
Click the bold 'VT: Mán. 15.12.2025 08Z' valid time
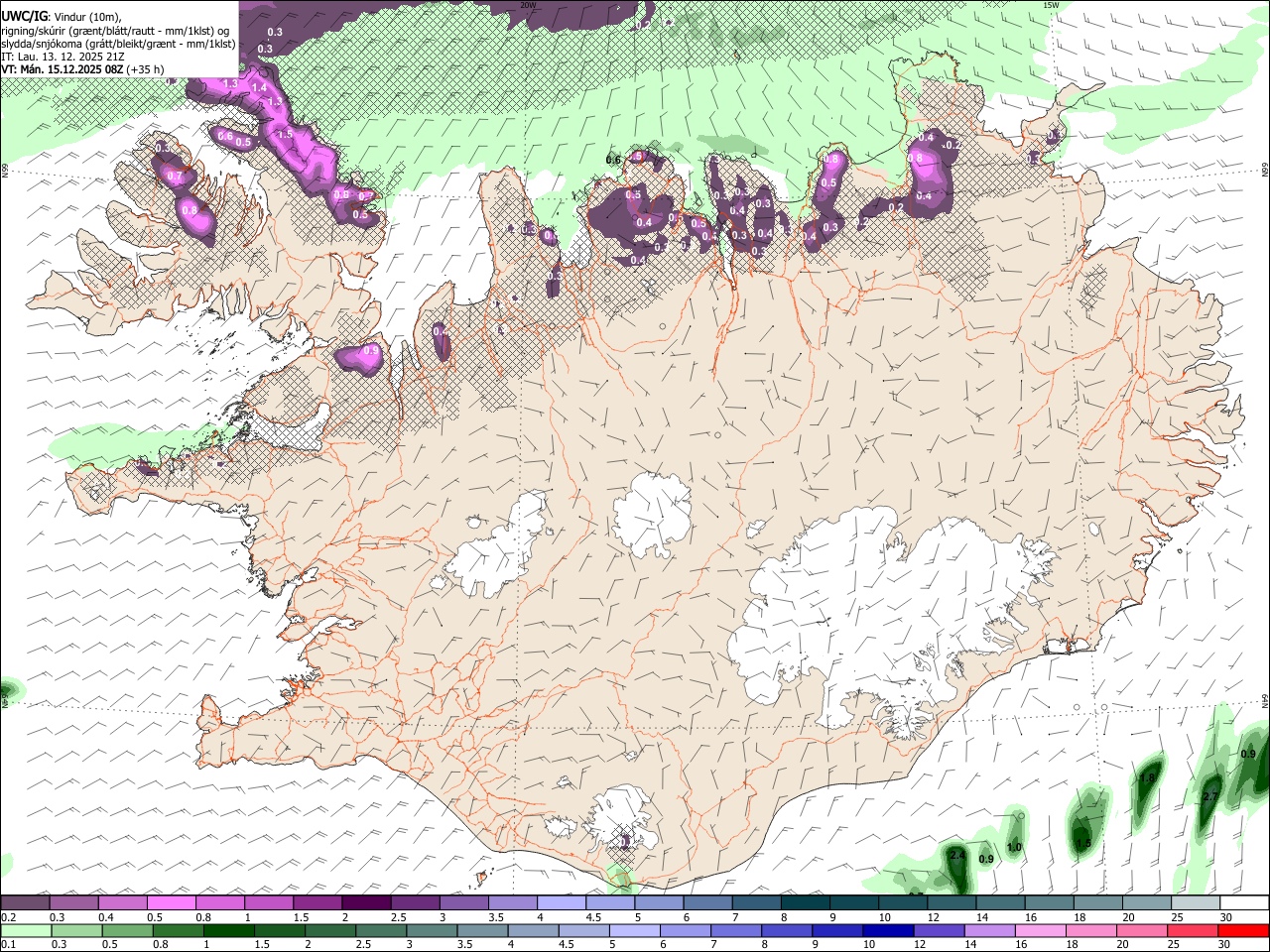click(x=62, y=70)
